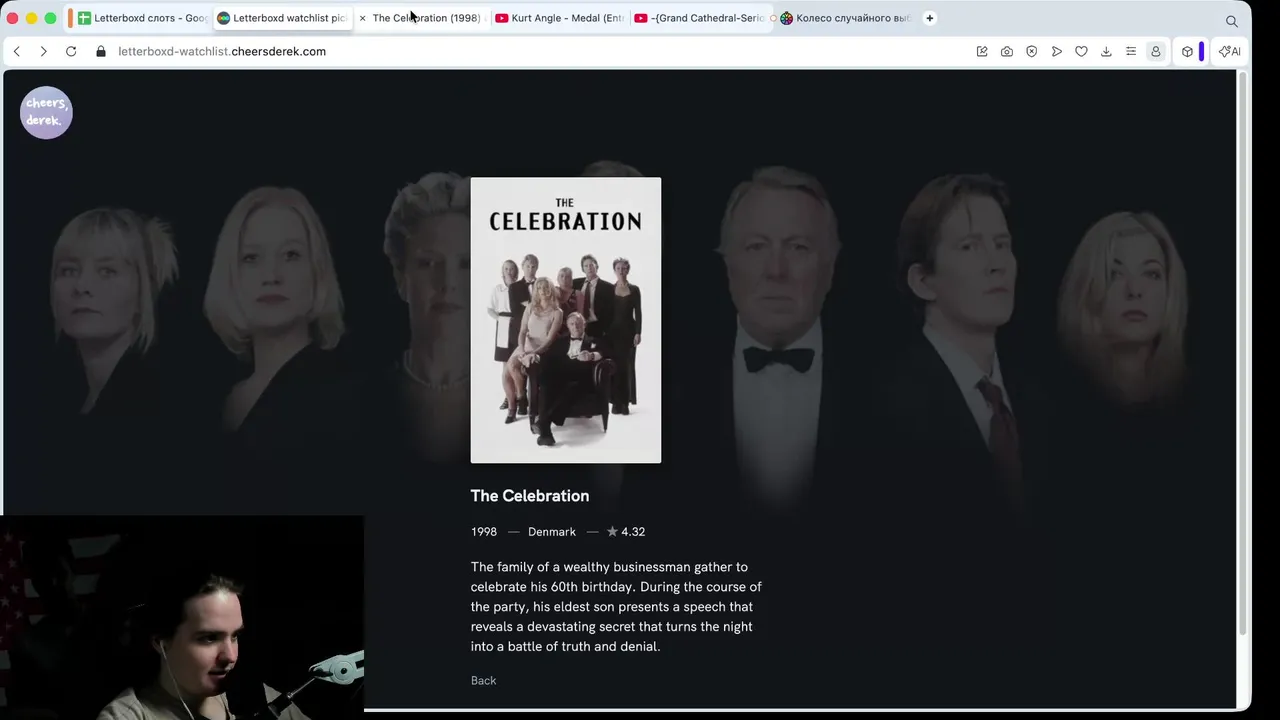This screenshot has width=1280, height=720.
Task: Open the edit/note icon in address bar
Action: (982, 51)
